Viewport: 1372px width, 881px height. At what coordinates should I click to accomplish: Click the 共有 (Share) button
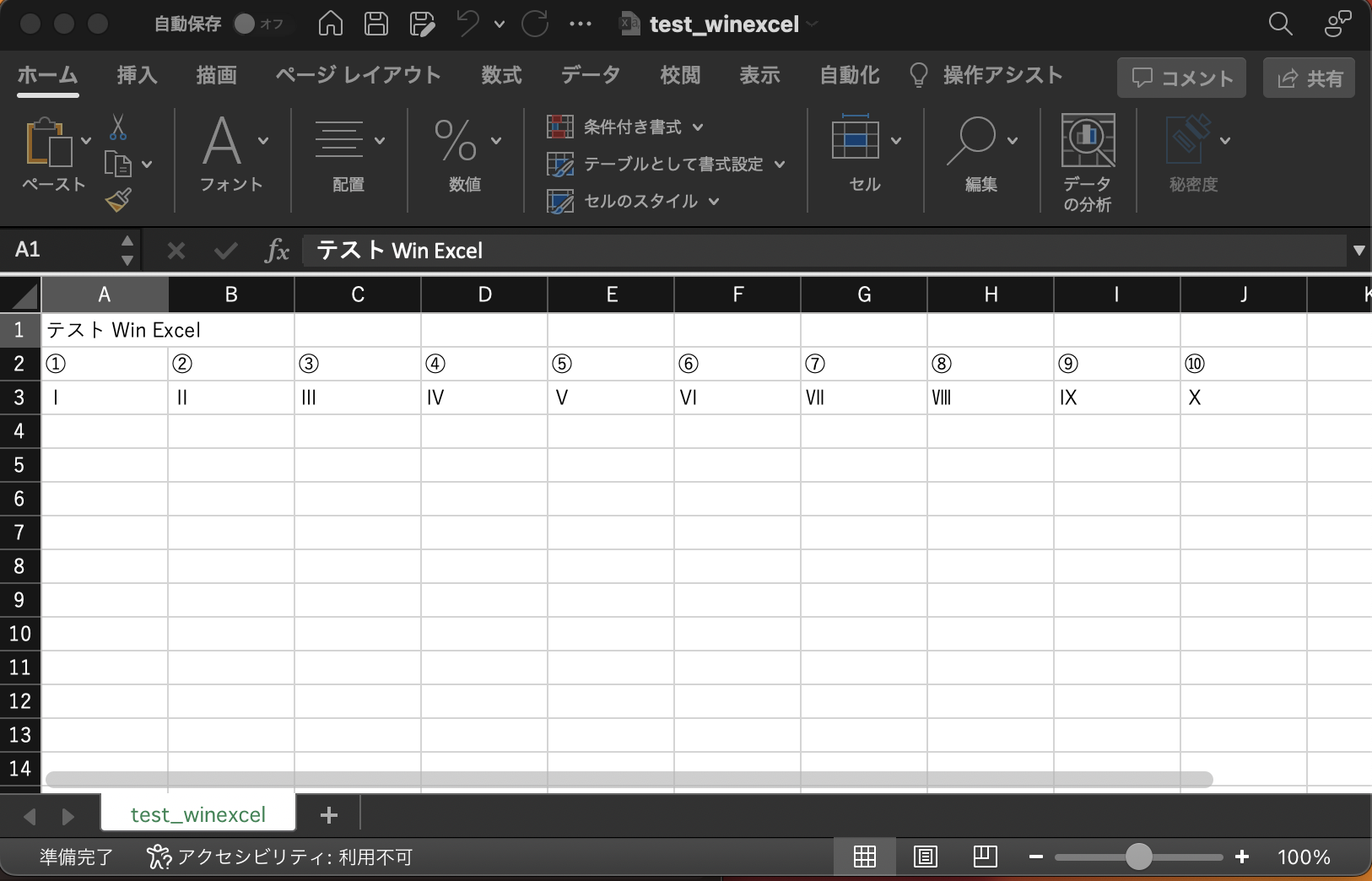pos(1309,78)
